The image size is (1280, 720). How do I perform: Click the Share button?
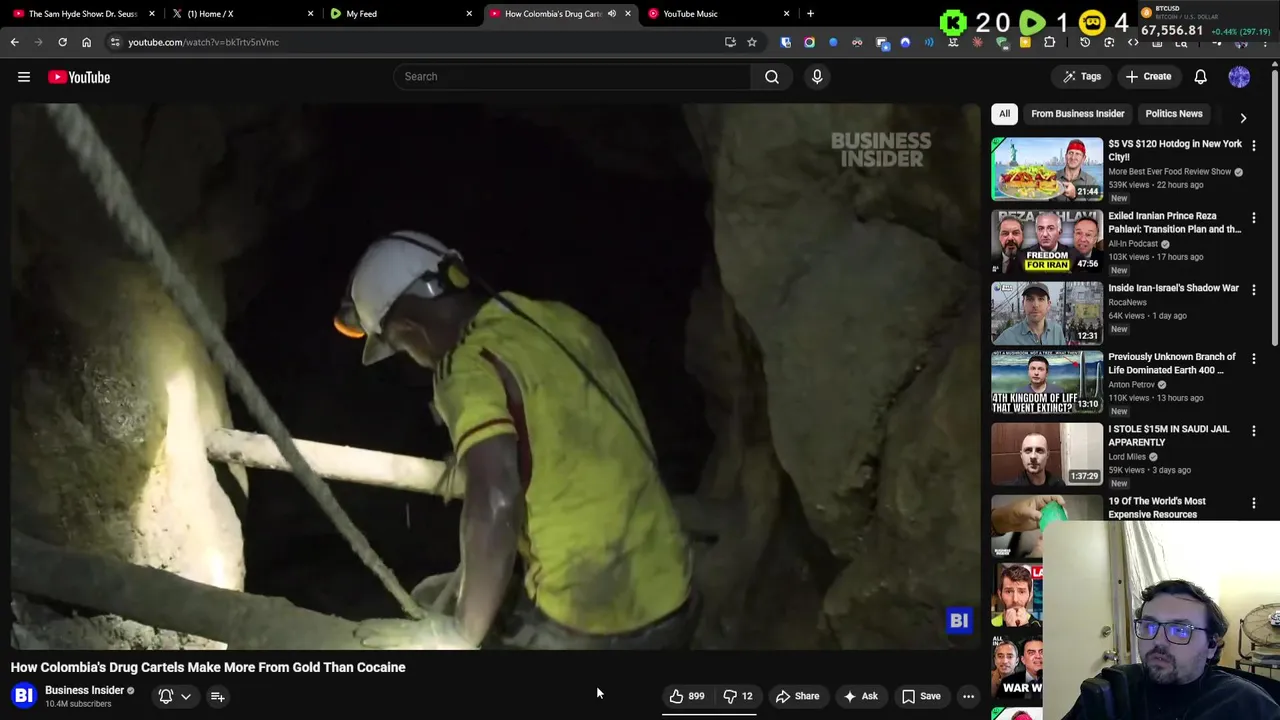click(797, 696)
